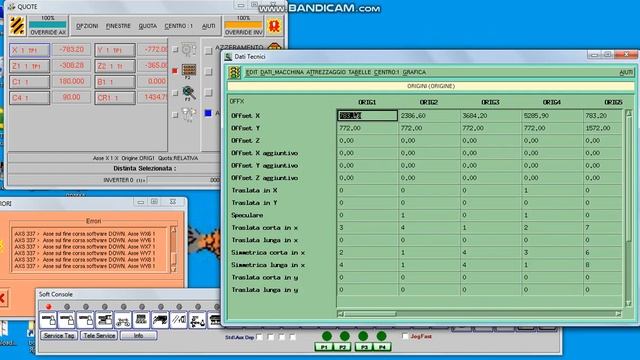This screenshot has width=640, height=360.
Task: Open the ATTREZZAGGIO menu
Action: coord(326,72)
